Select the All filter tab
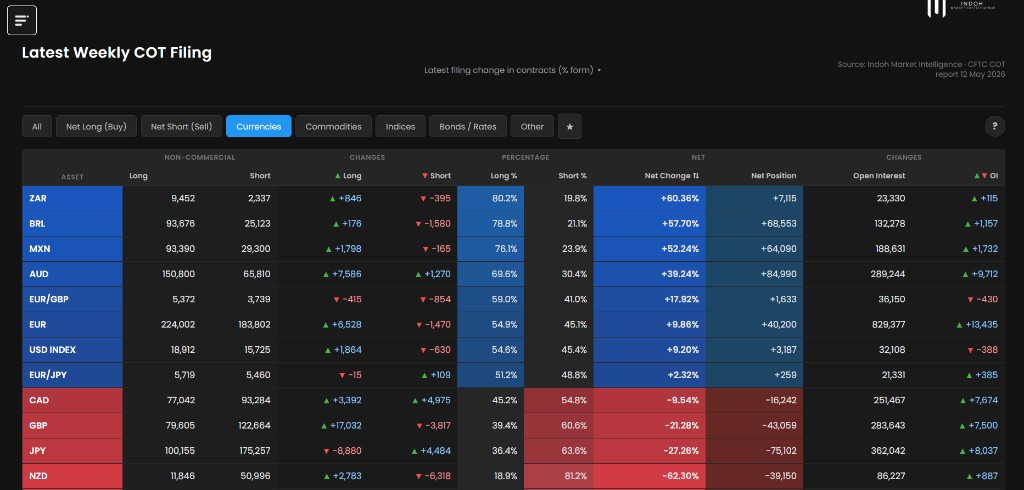 (x=37, y=127)
